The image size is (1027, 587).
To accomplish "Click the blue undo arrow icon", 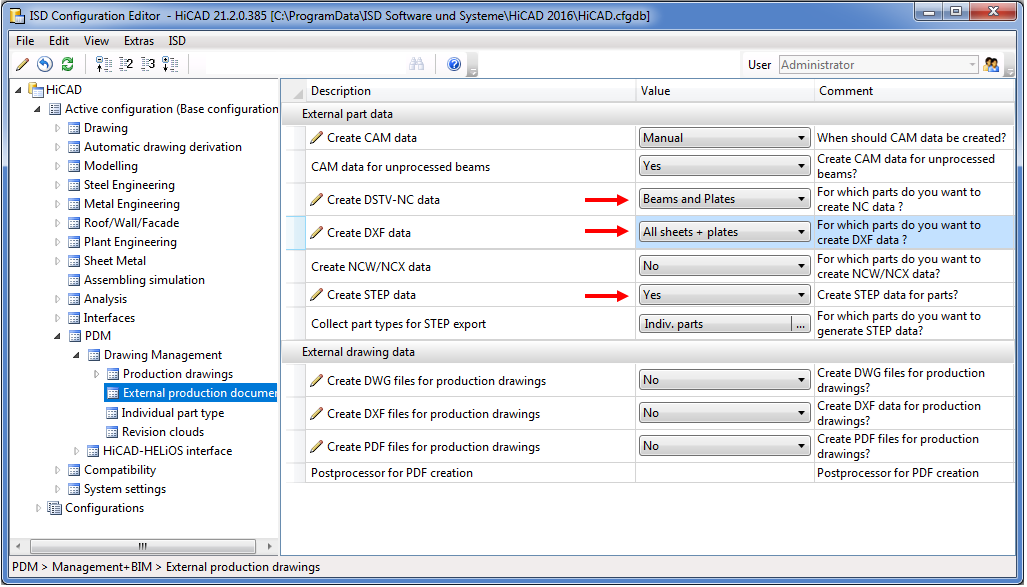I will coord(44,64).
